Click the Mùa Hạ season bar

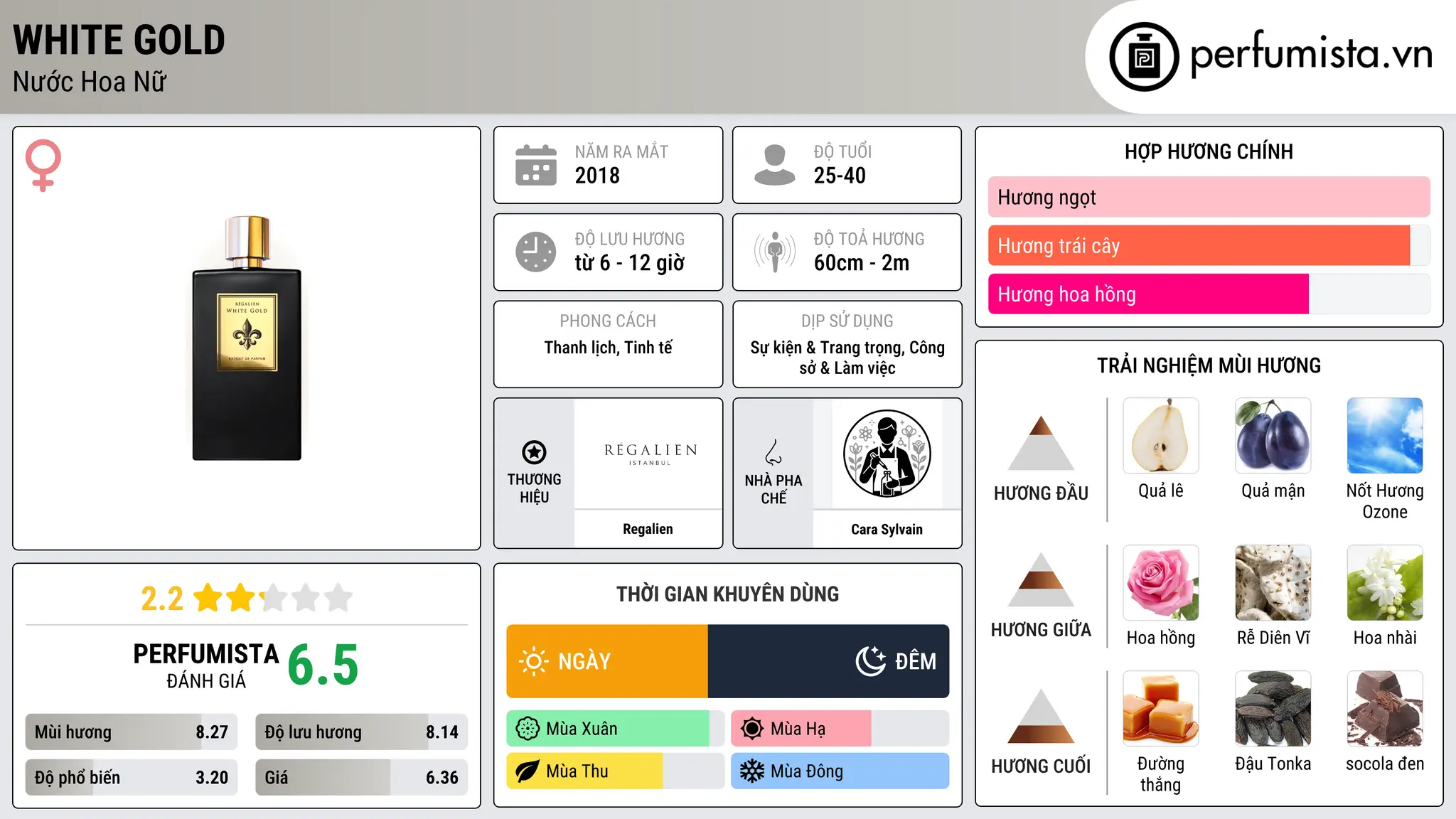click(x=840, y=729)
